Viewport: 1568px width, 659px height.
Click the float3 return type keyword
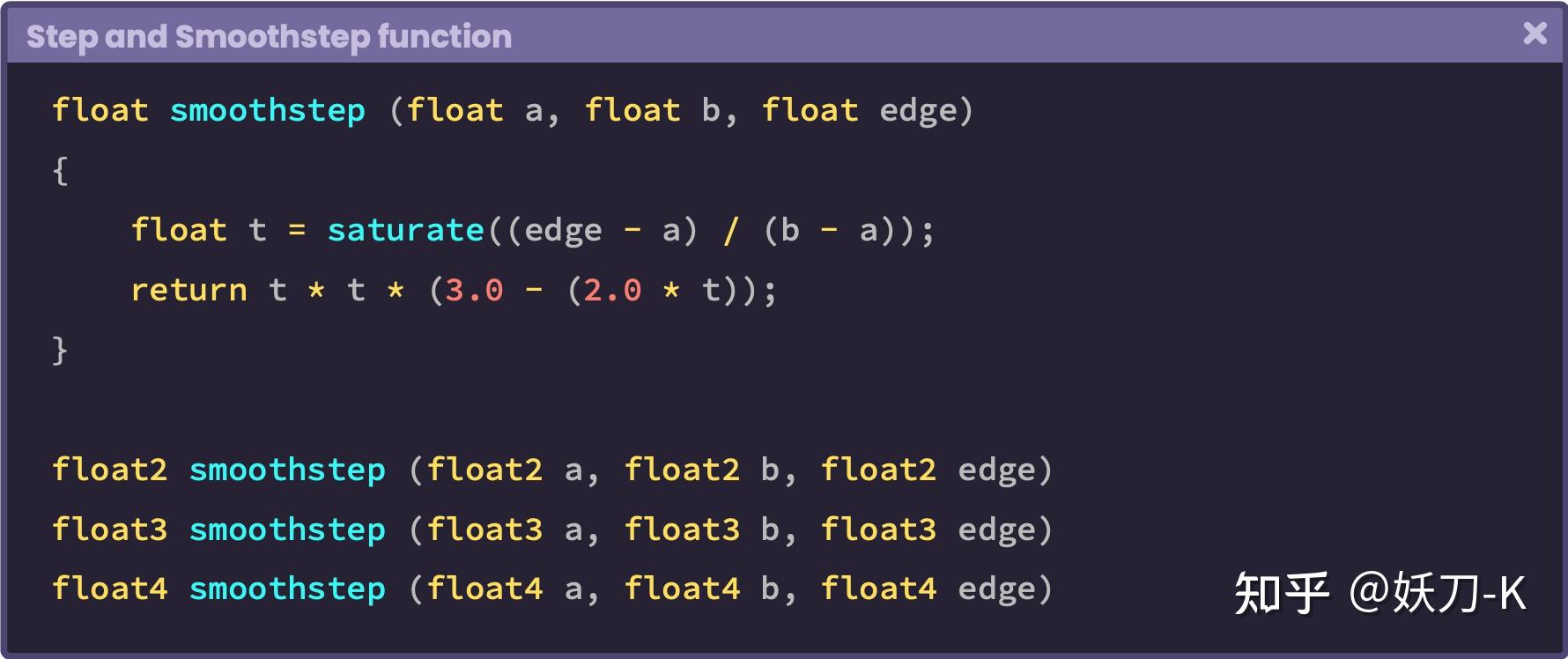point(110,529)
